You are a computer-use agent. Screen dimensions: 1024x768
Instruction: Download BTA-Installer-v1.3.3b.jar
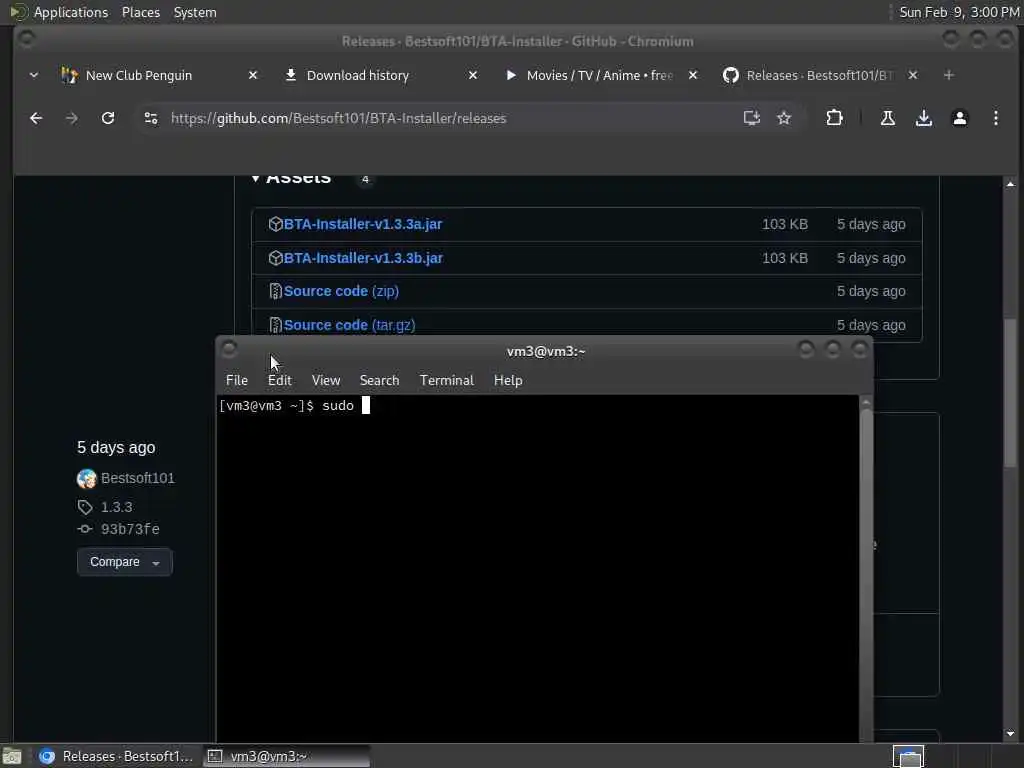(363, 258)
